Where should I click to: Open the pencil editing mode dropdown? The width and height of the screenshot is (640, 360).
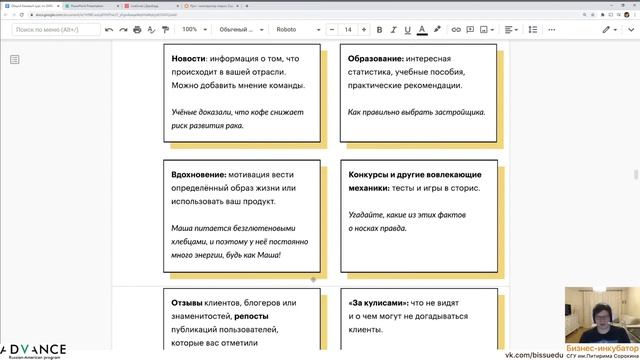pos(610,30)
